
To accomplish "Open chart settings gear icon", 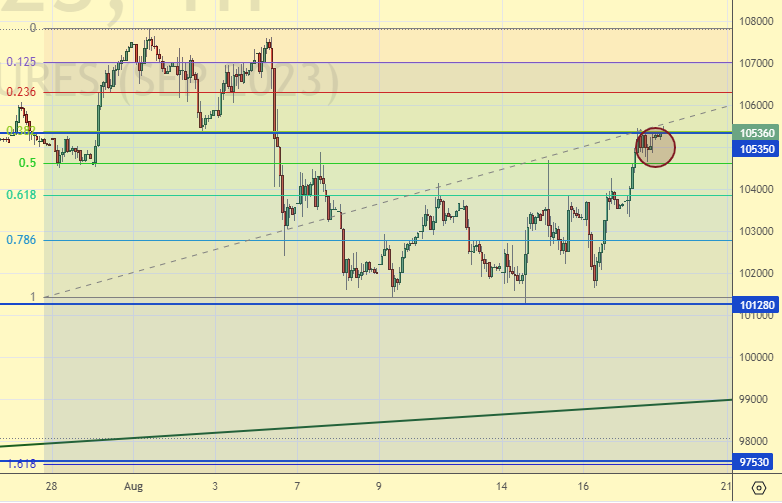I will pos(758,487).
